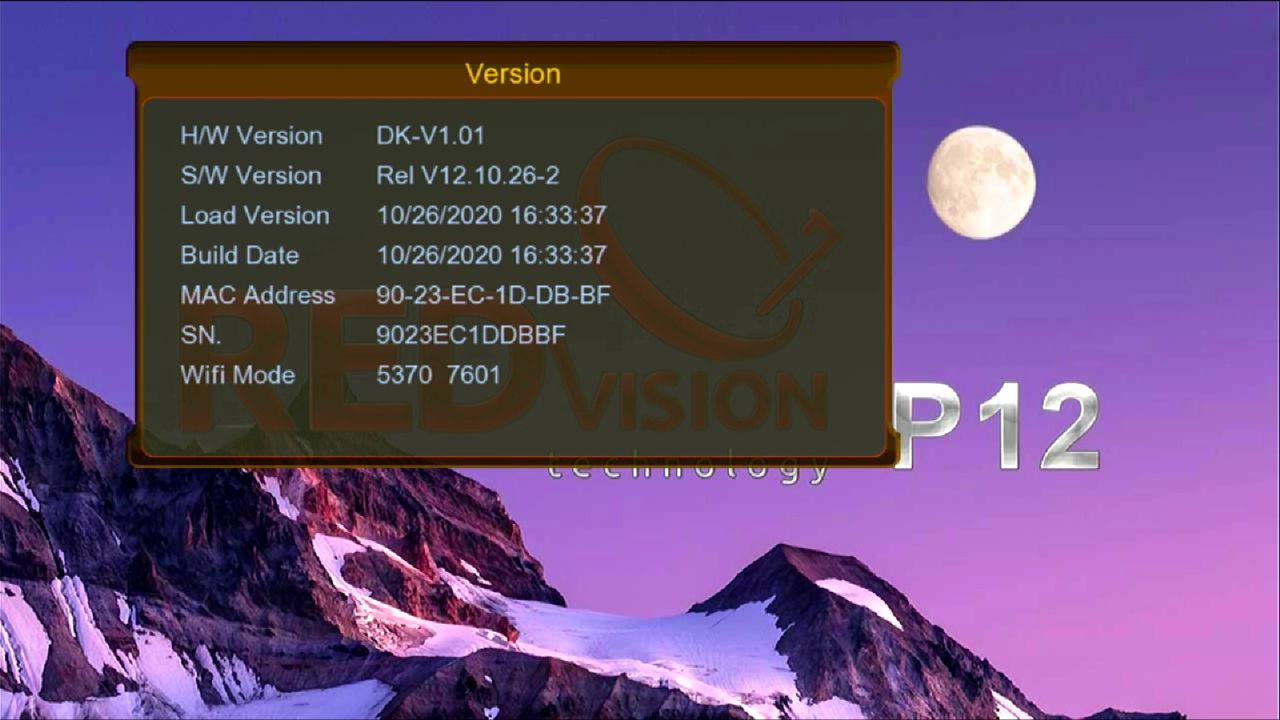The height and width of the screenshot is (720, 1280).
Task: Select the SN. label
Action: tap(201, 336)
